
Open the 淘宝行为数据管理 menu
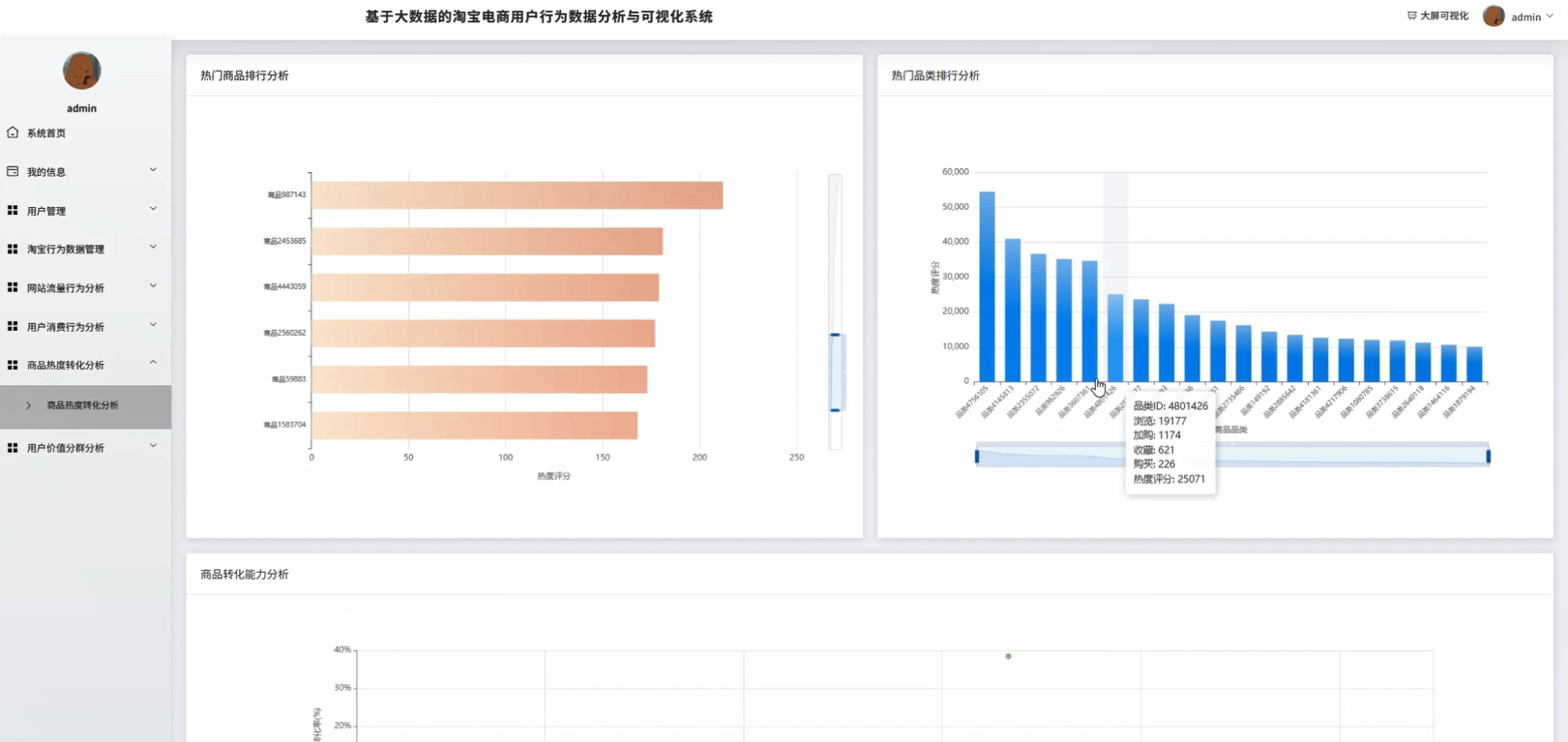pos(85,249)
